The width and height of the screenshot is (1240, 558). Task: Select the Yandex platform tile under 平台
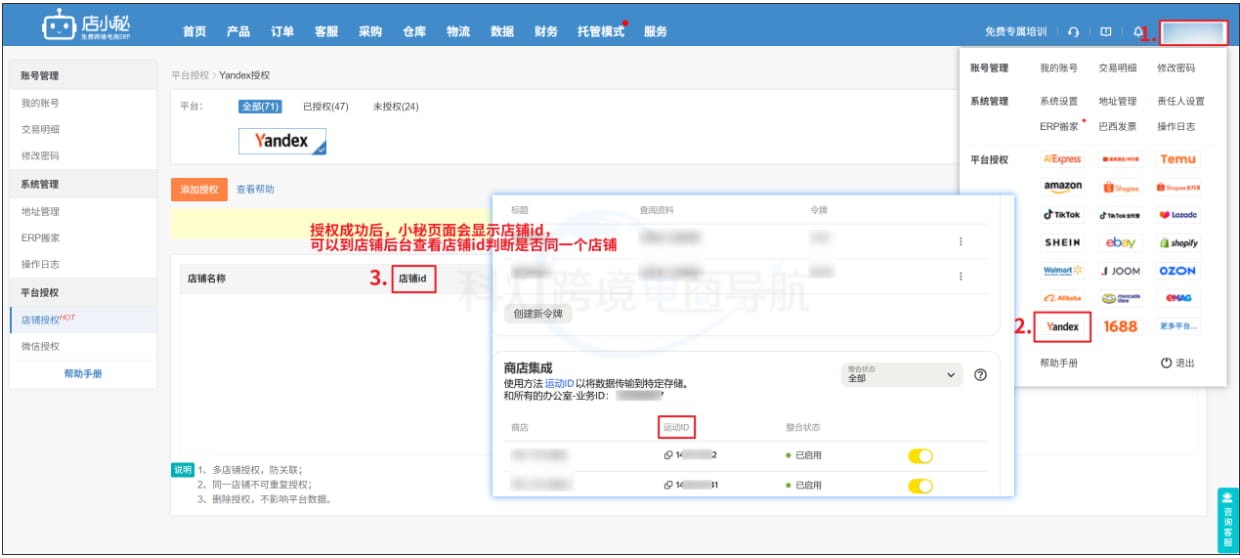coord(282,142)
